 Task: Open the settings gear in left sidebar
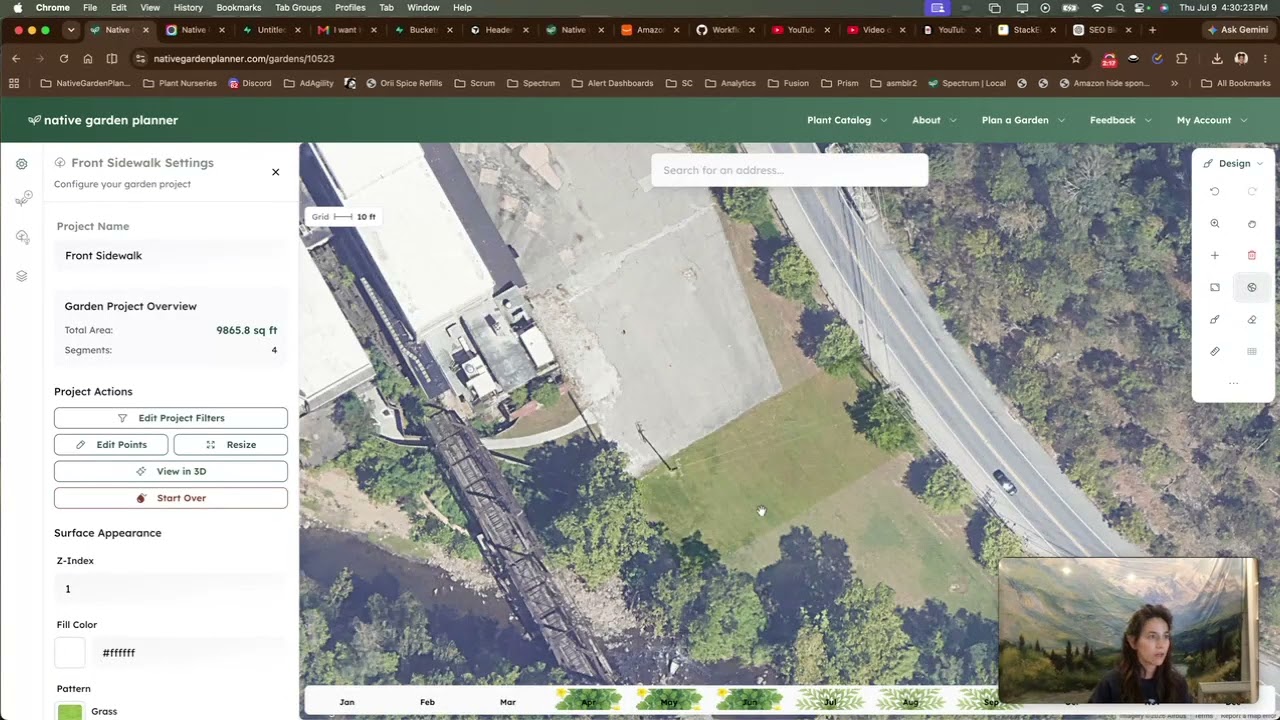[22, 164]
